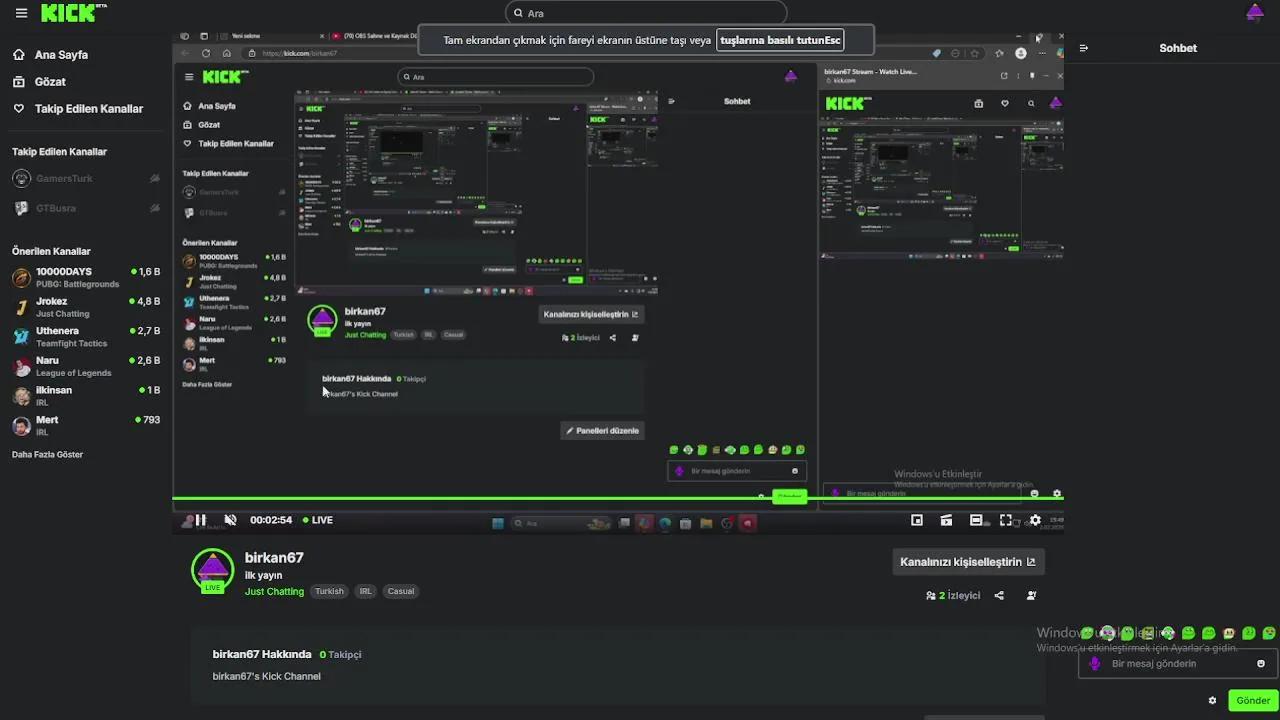
Task: Open chat settings gear next to Gönder
Action: coord(1212,701)
